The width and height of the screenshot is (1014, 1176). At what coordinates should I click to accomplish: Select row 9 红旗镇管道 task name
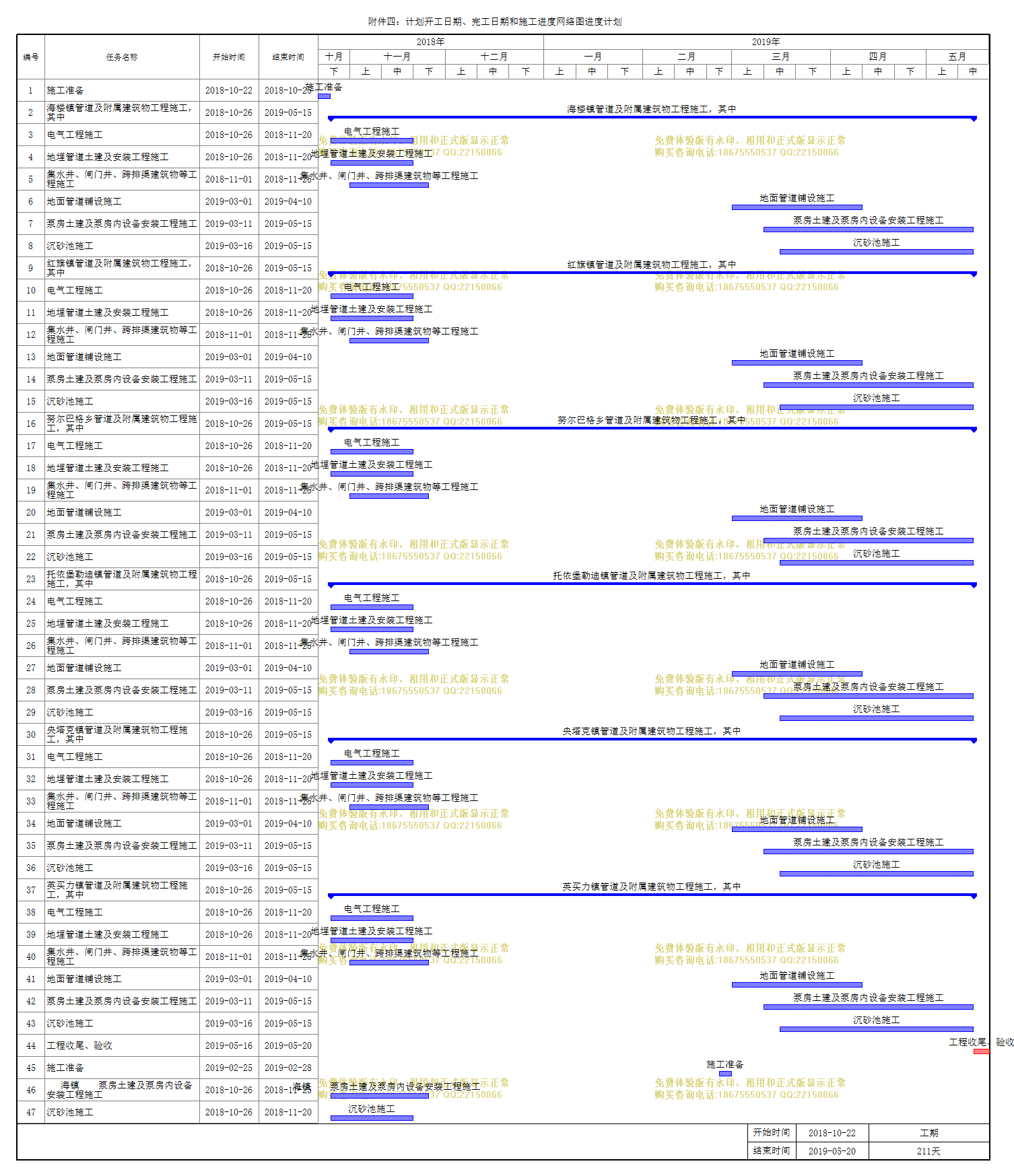coord(119,267)
